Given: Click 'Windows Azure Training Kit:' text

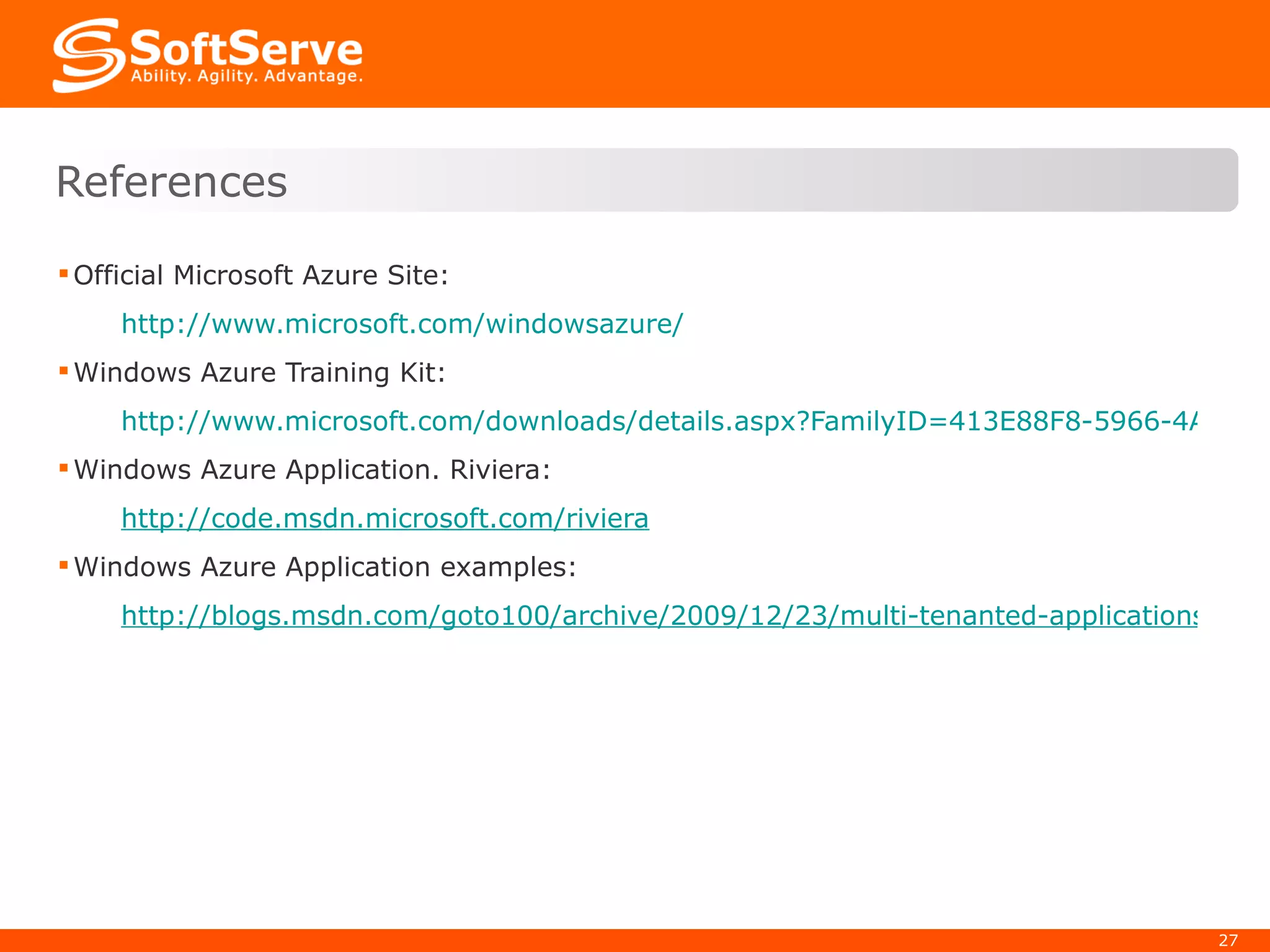Looking at the screenshot, I should tap(260, 372).
